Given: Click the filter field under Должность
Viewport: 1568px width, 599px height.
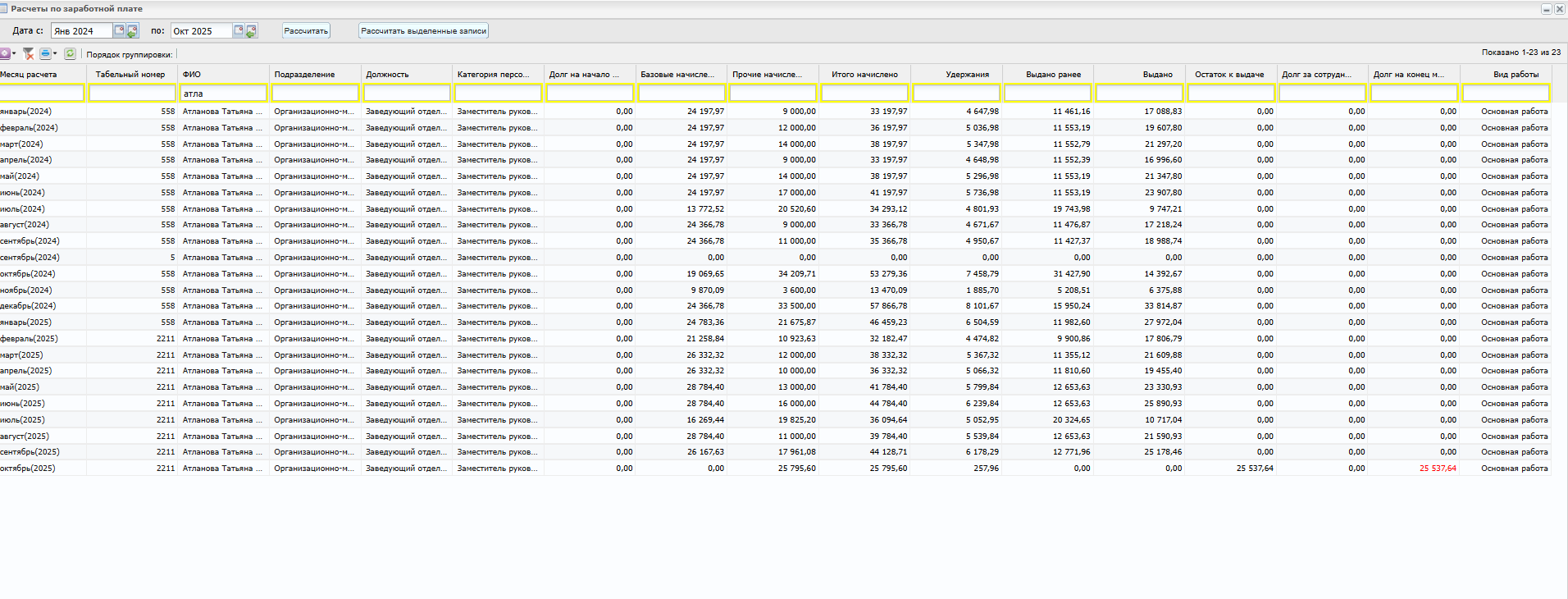Looking at the screenshot, I should 407,94.
